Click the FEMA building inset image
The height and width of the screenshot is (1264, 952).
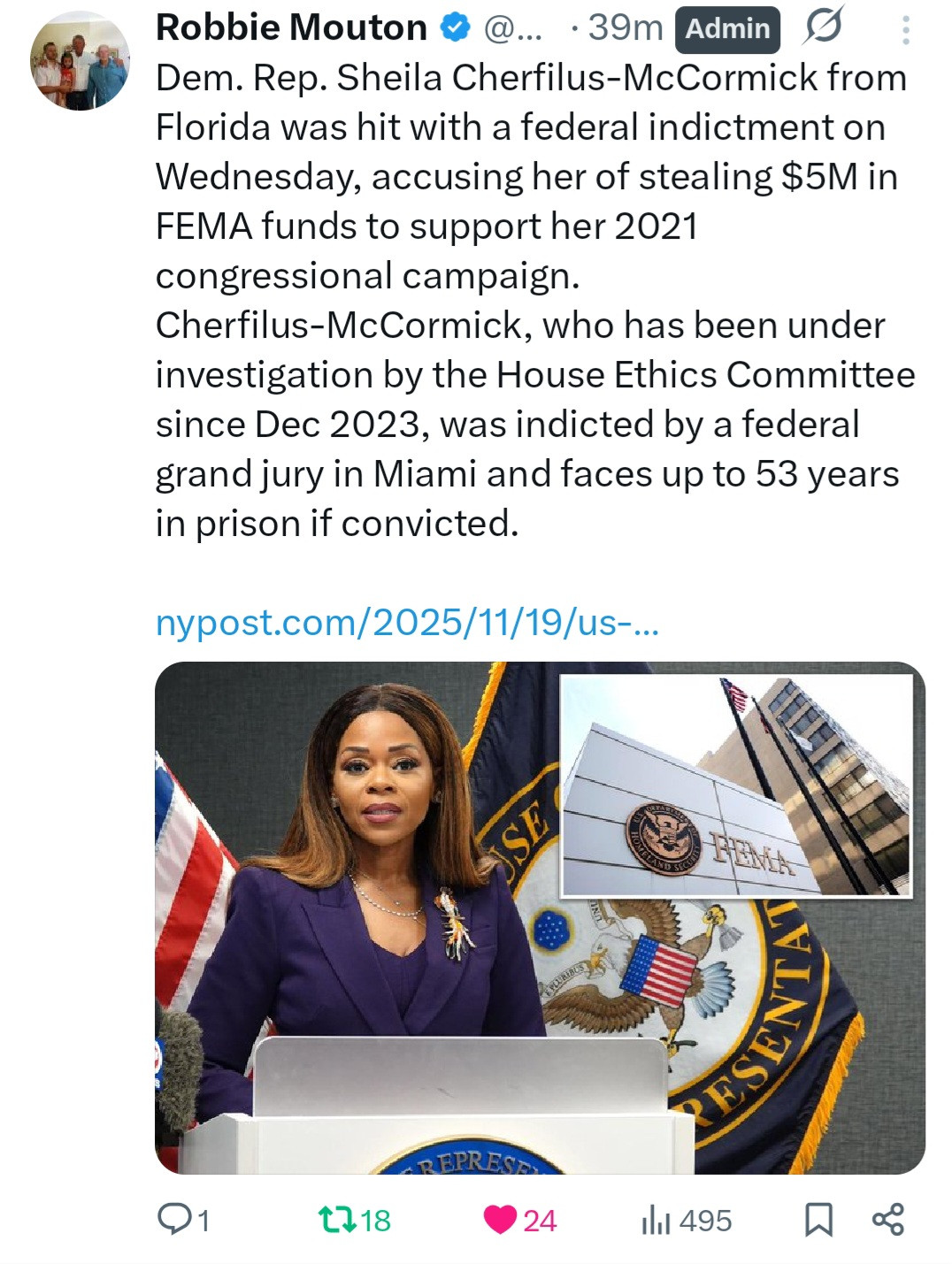[736, 785]
